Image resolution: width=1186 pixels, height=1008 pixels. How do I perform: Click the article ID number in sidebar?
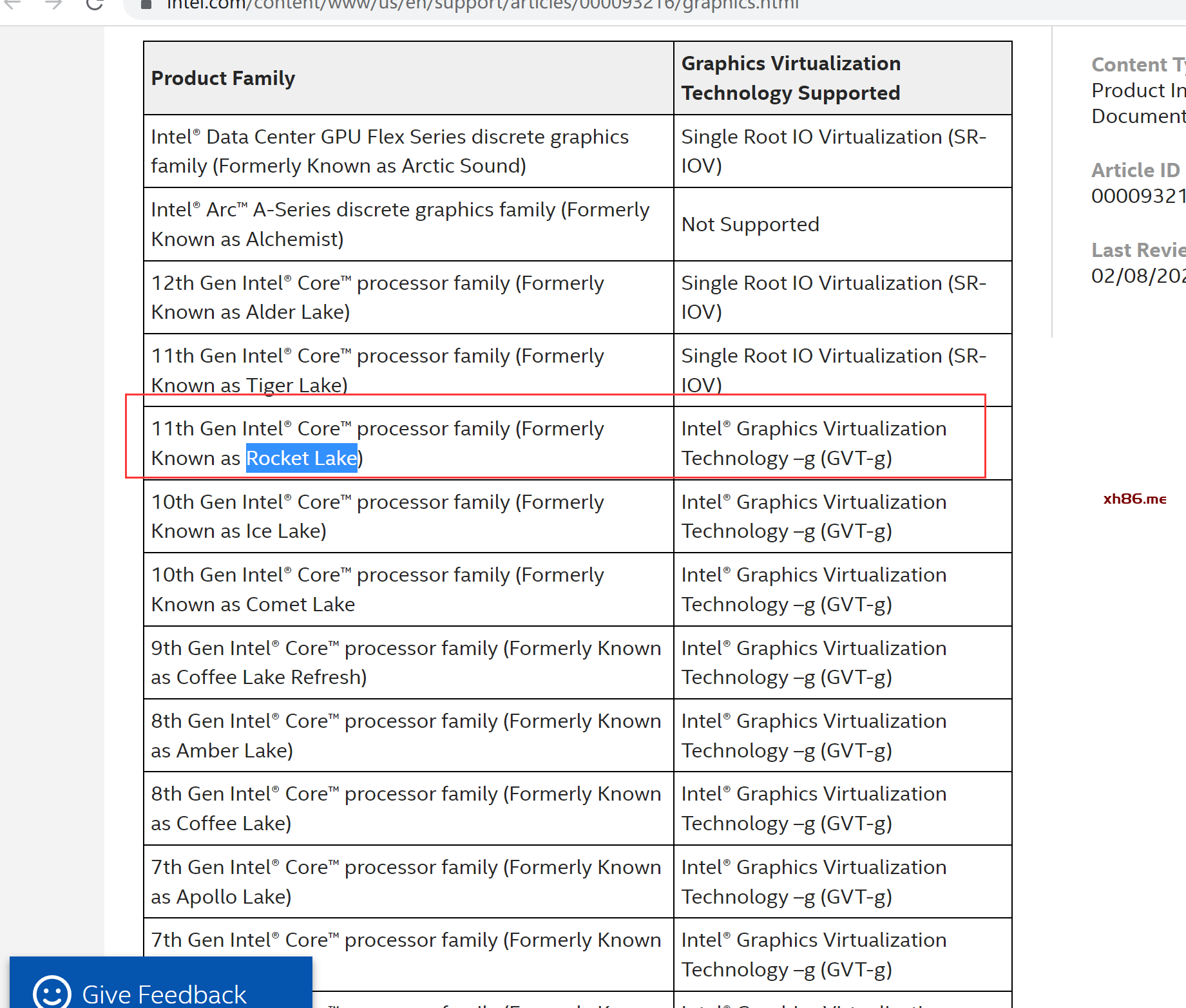coord(1138,196)
